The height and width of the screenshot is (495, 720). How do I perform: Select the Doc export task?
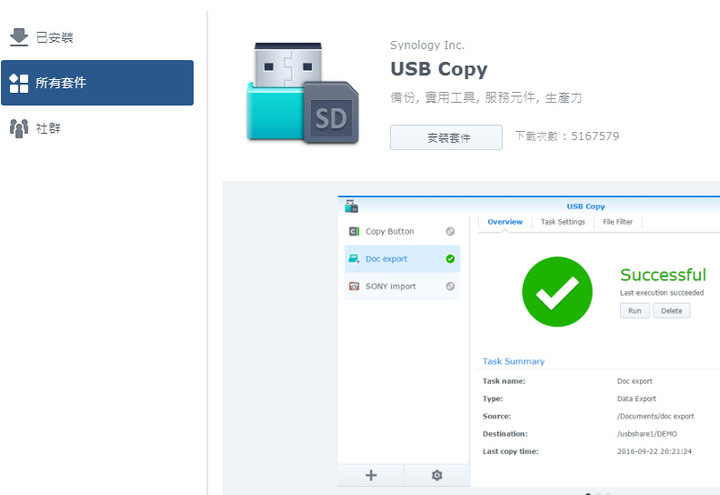click(402, 259)
